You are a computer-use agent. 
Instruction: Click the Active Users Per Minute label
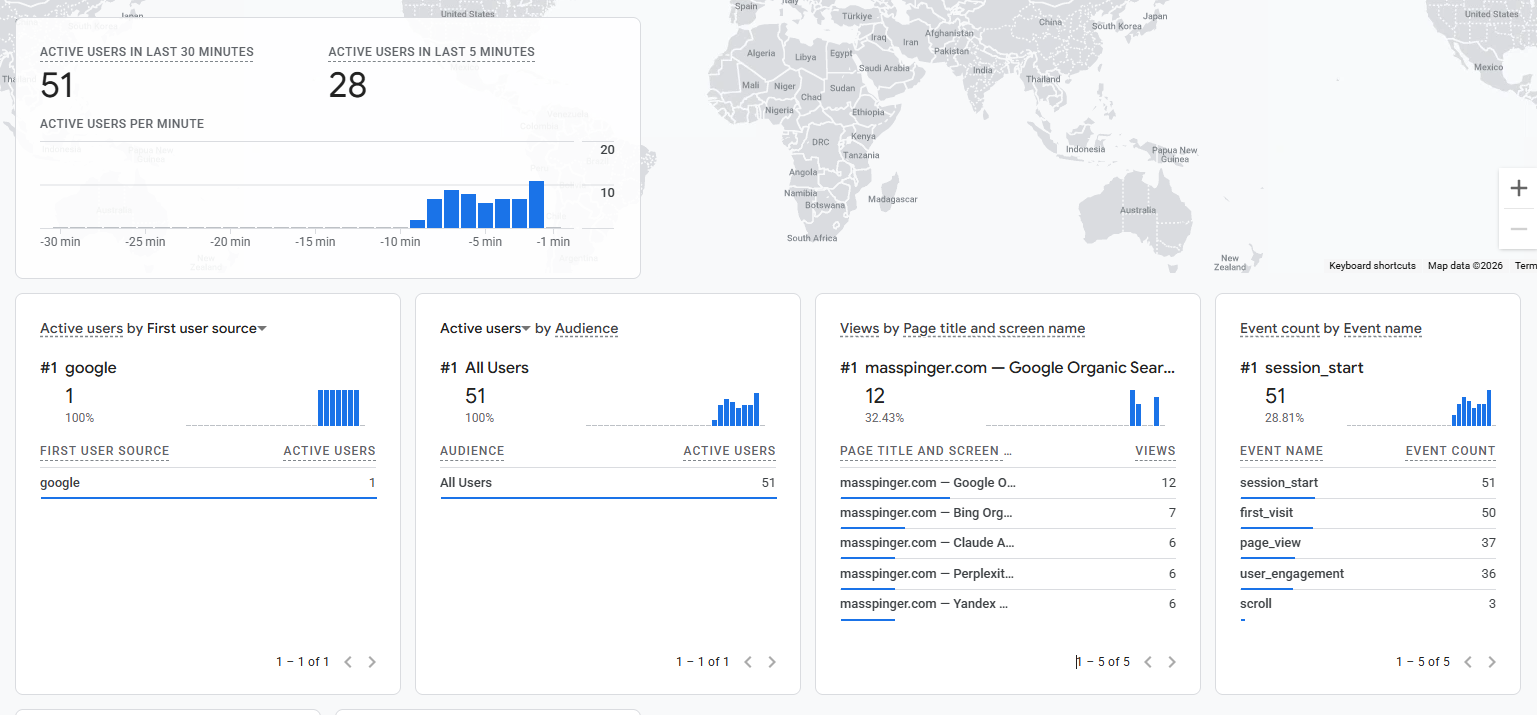click(x=122, y=124)
